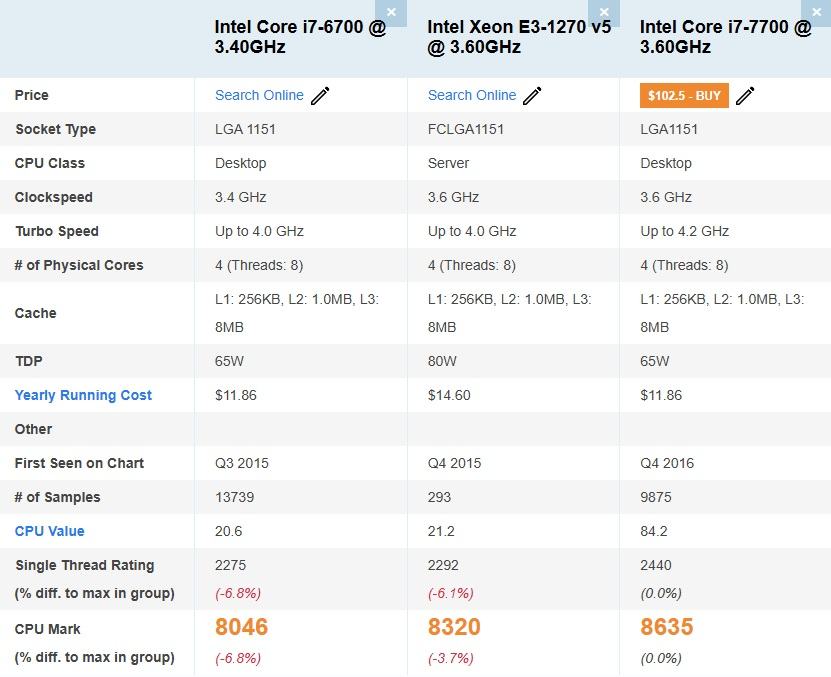Viewport: 831px width, 677px height.
Task: Remove the Xeon E3-1270 v5 column
Action: [x=604, y=12]
